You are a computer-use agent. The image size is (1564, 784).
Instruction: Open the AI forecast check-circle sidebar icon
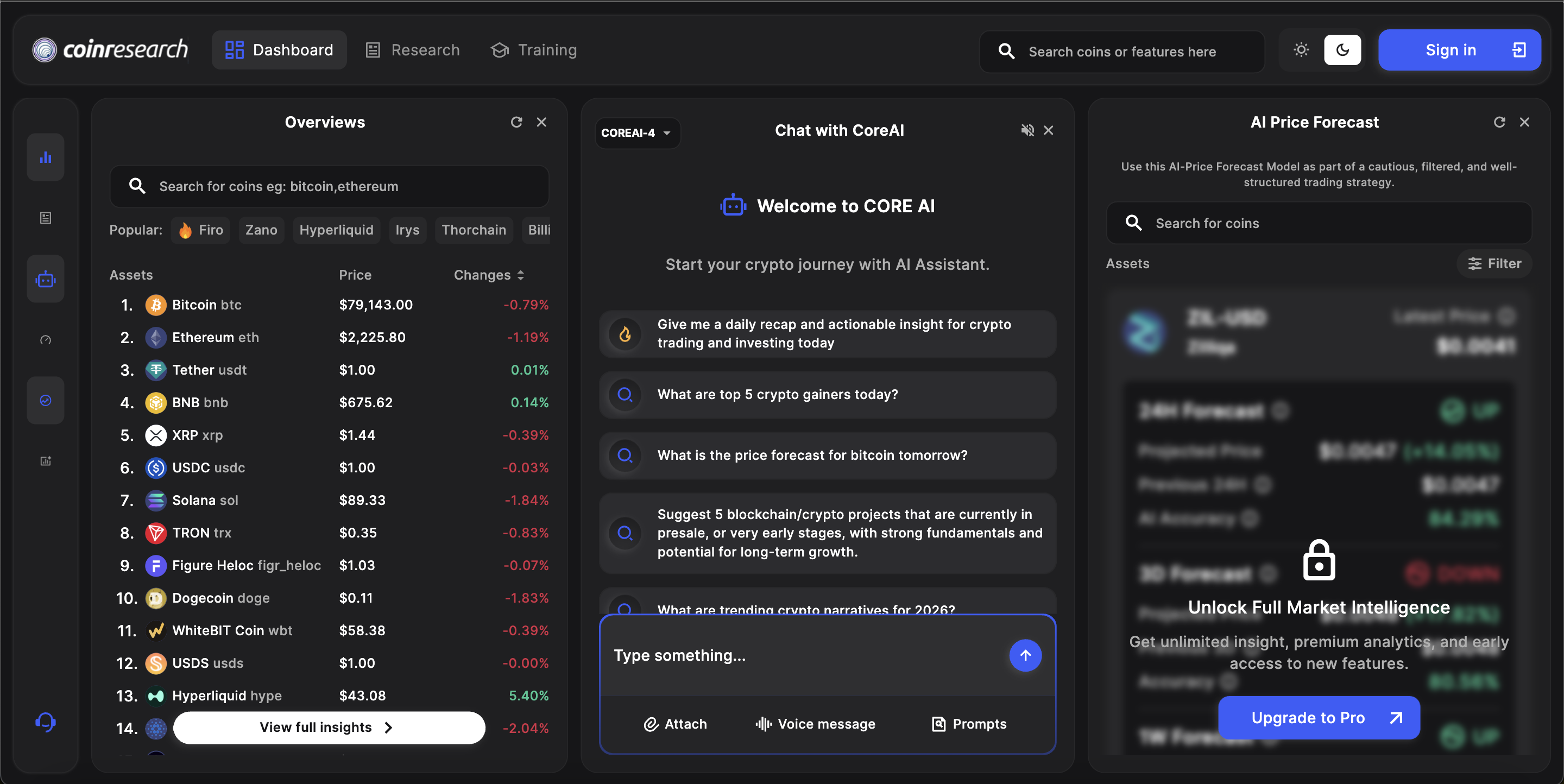(x=46, y=401)
